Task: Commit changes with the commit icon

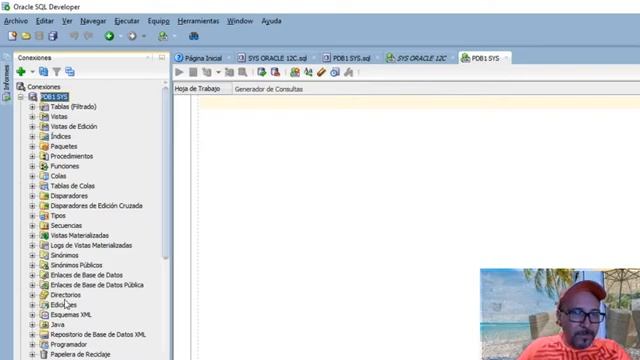Action: (x=262, y=72)
